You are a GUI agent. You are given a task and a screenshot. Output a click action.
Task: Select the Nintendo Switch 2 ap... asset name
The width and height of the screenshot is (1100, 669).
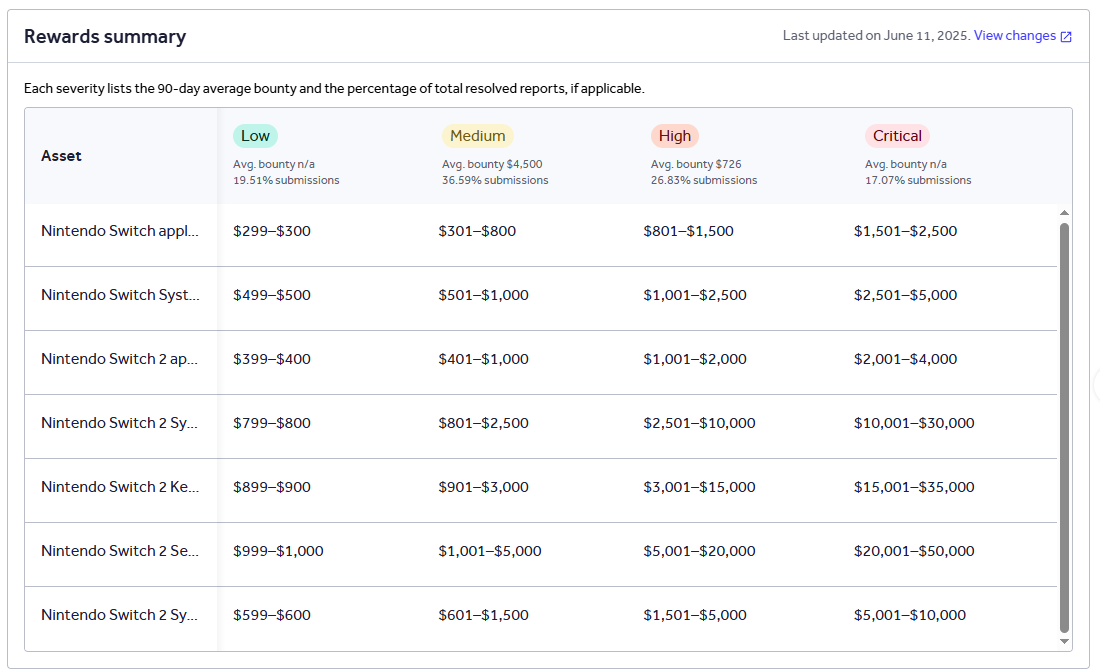119,359
